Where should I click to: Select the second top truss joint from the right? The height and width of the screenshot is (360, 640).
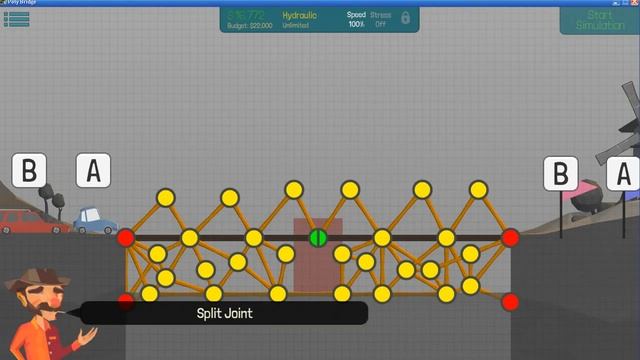[422, 190]
